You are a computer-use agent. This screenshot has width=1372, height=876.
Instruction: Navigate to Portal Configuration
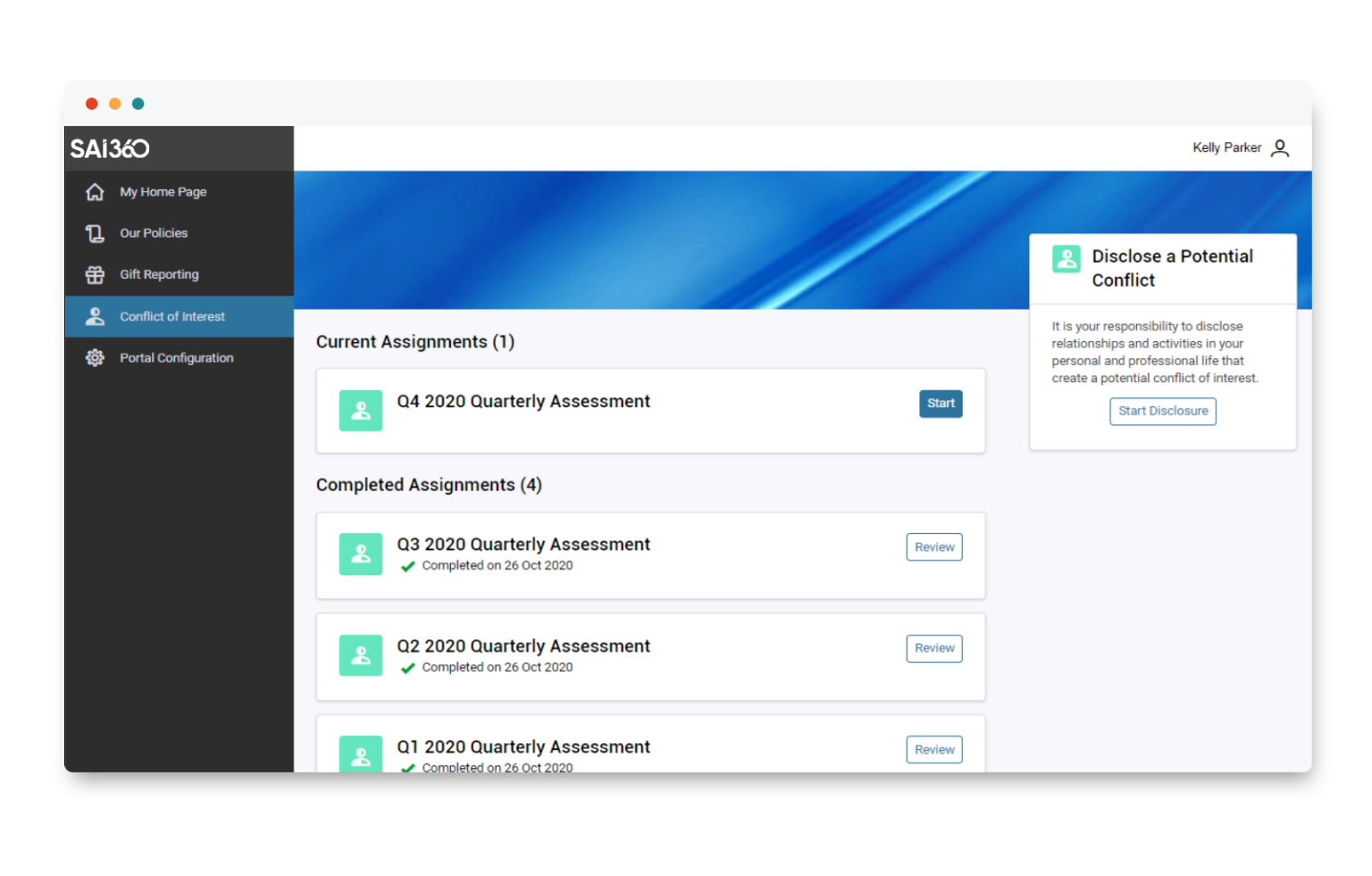[x=176, y=357]
